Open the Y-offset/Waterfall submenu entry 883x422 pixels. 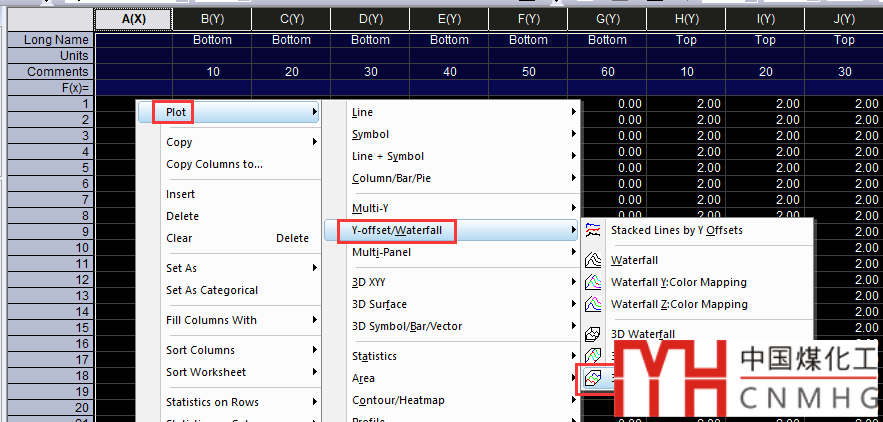tap(452, 230)
